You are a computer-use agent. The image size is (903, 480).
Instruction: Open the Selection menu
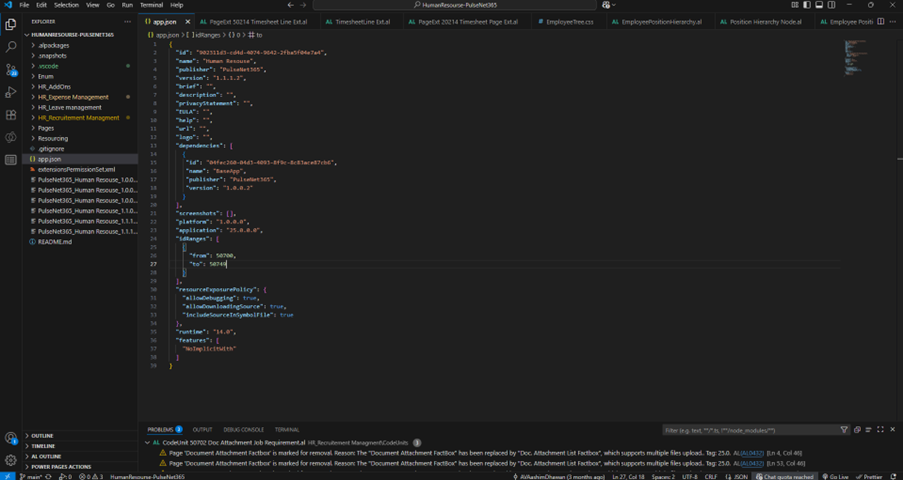(x=66, y=5)
